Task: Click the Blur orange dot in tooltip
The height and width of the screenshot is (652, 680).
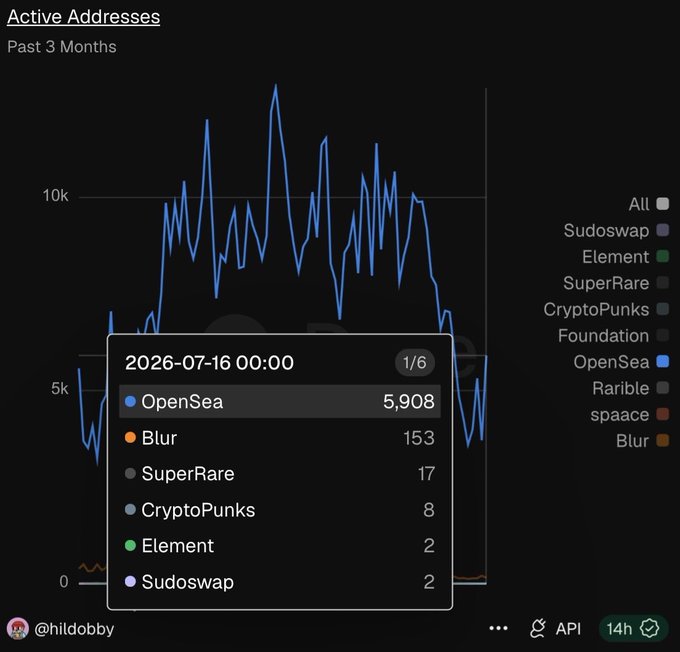Action: [130, 437]
